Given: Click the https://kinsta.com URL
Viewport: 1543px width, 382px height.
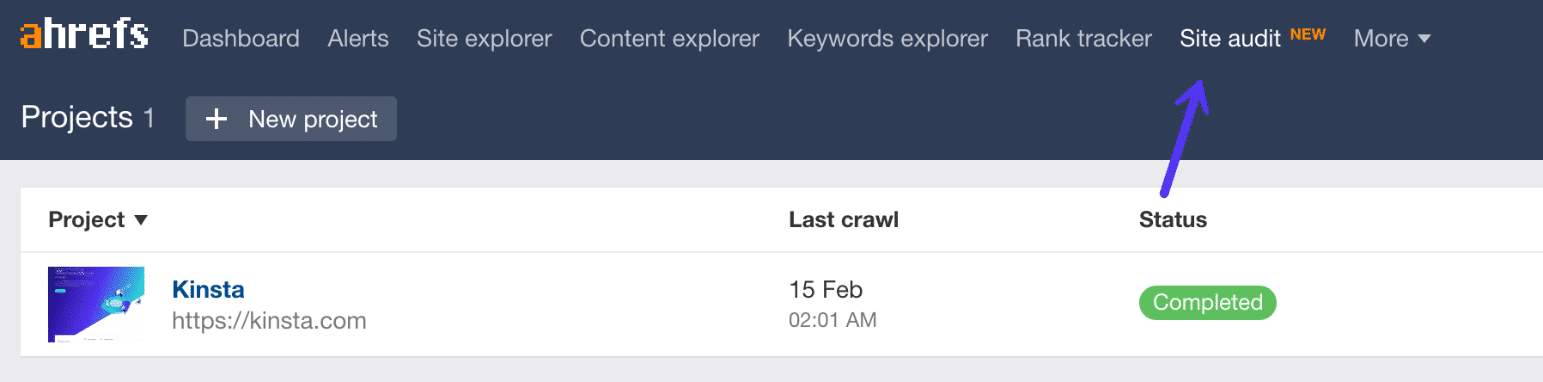Looking at the screenshot, I should [x=269, y=321].
